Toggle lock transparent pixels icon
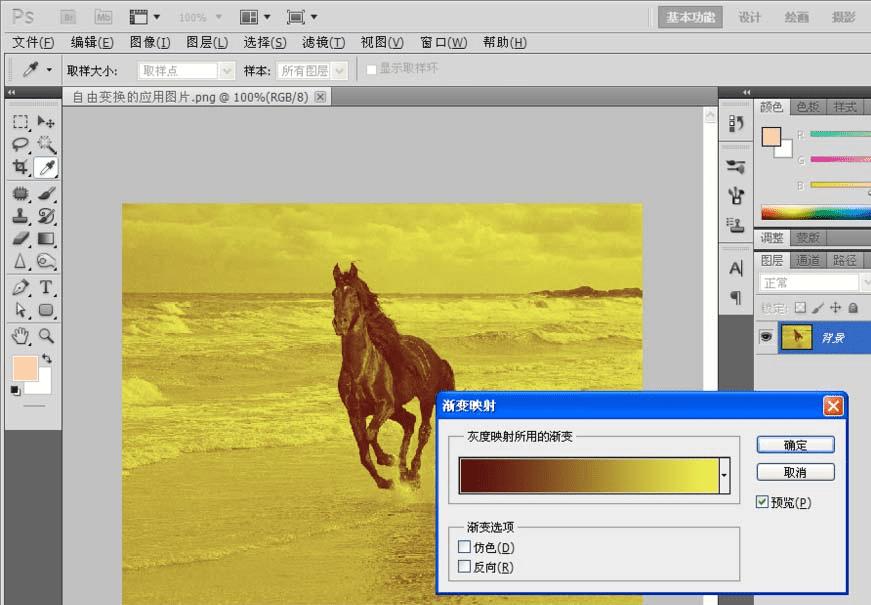This screenshot has width=871, height=605. point(800,307)
